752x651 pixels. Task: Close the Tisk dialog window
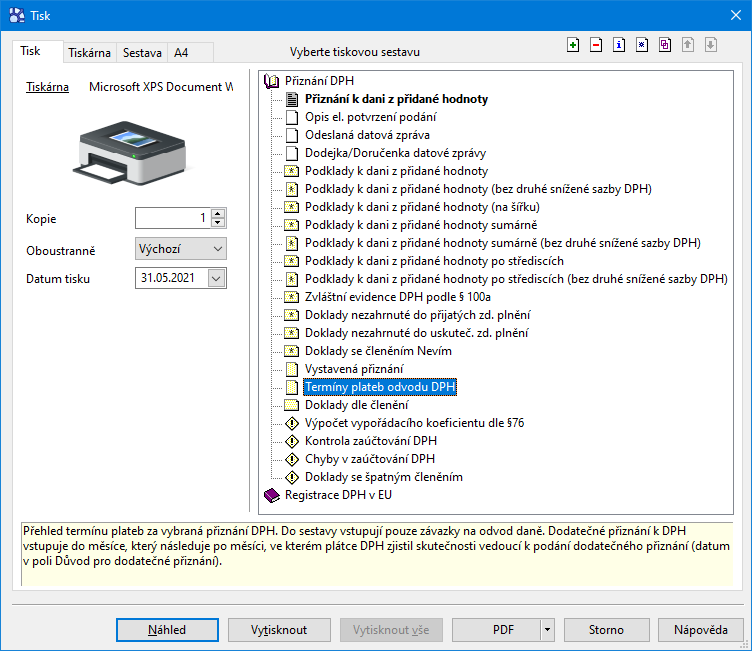point(736,15)
